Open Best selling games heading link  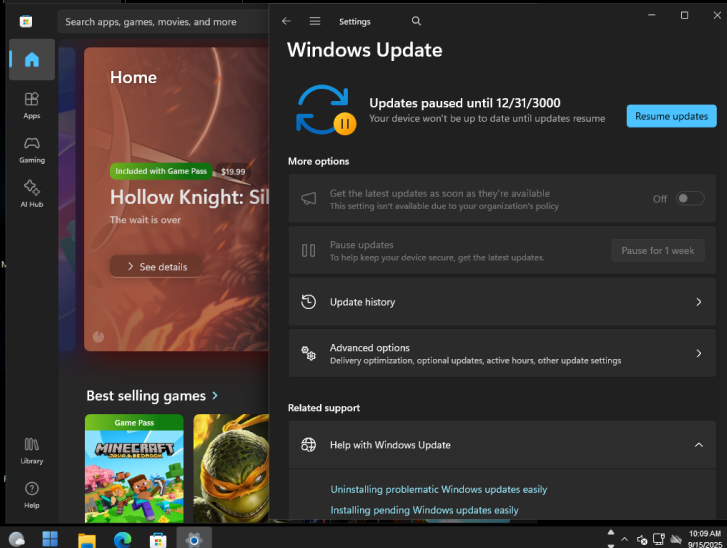point(146,395)
